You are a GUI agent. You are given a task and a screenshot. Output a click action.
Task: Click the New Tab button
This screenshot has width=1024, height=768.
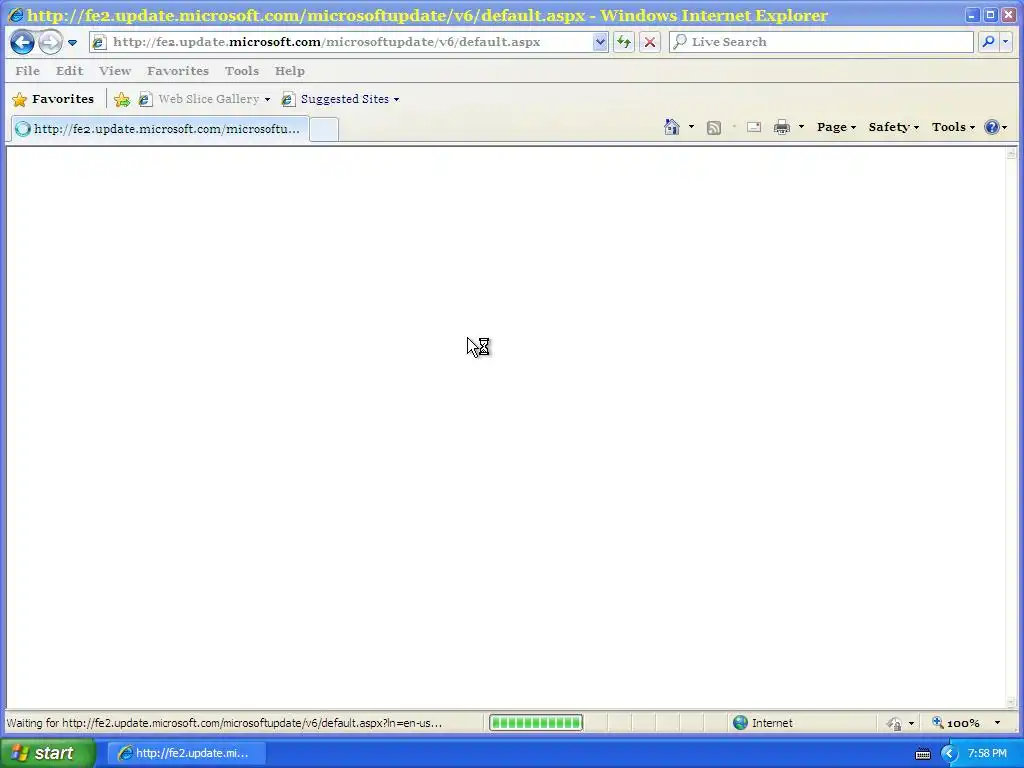click(x=324, y=129)
